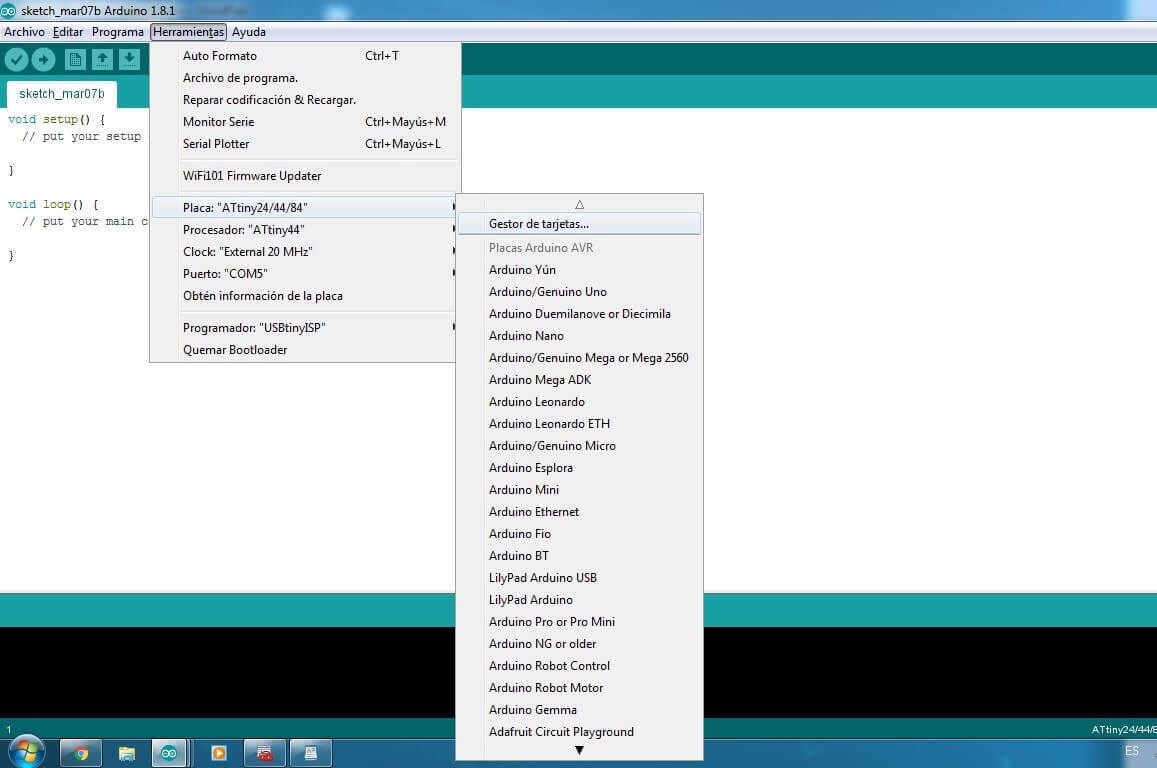Select Arduino/Genuino Micro

(579, 446)
